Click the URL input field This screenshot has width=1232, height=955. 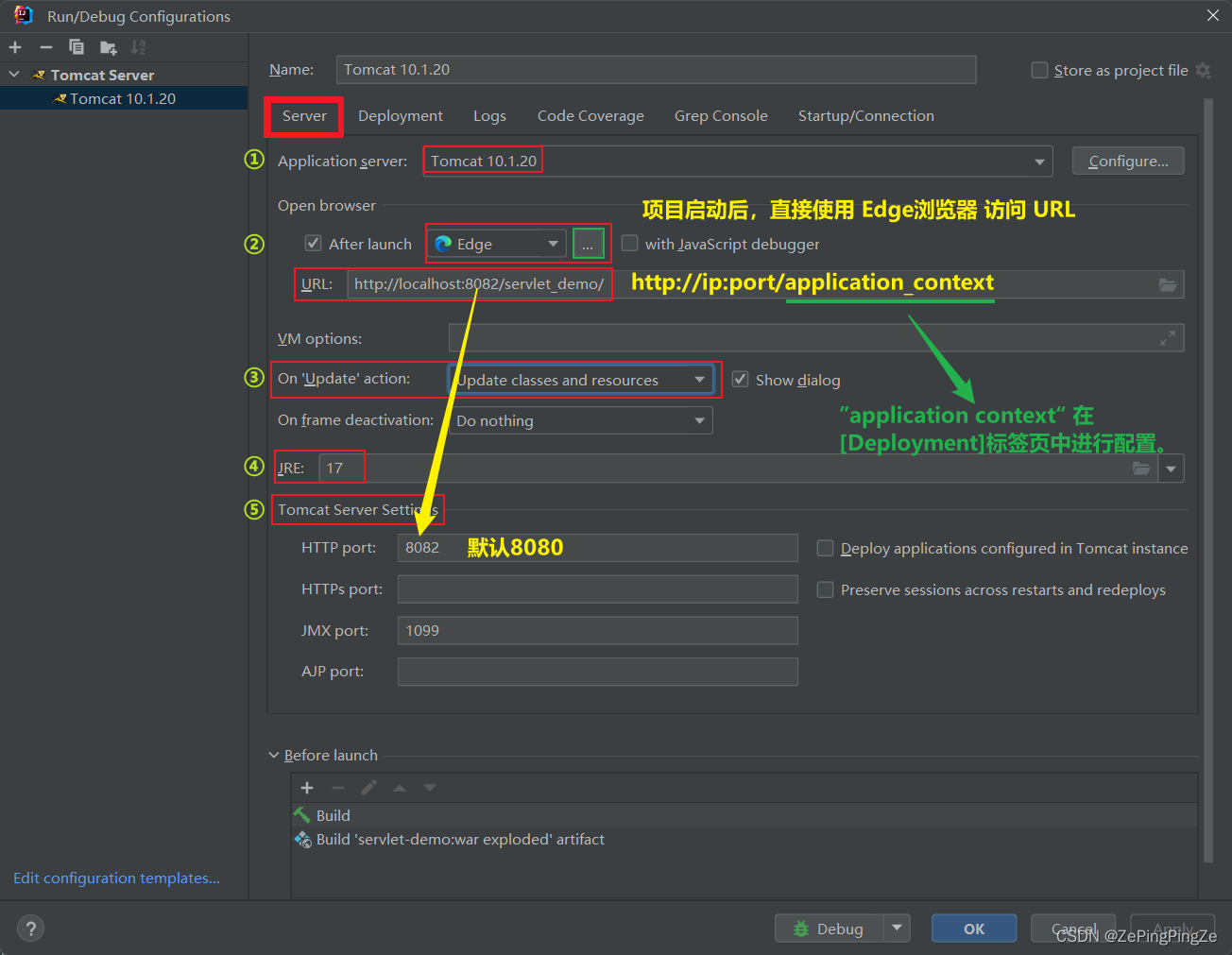765,284
